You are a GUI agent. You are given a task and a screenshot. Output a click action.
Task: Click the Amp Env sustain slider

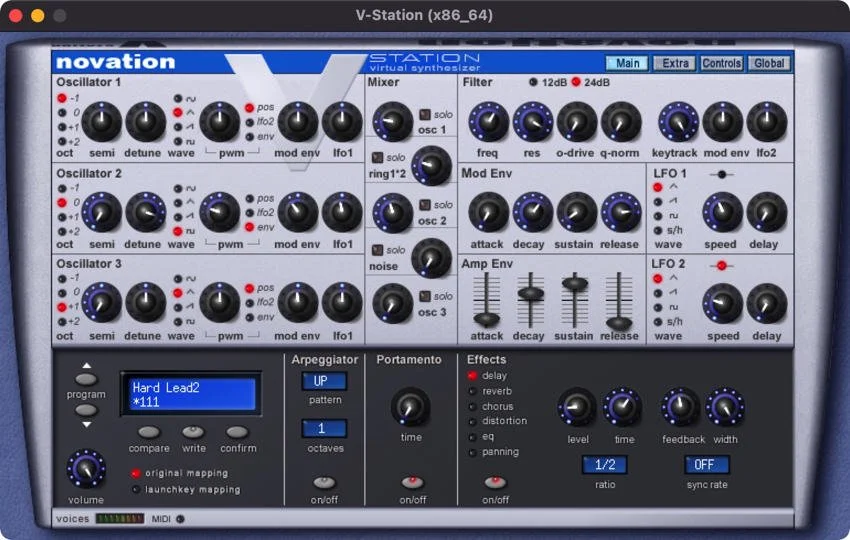click(x=575, y=282)
